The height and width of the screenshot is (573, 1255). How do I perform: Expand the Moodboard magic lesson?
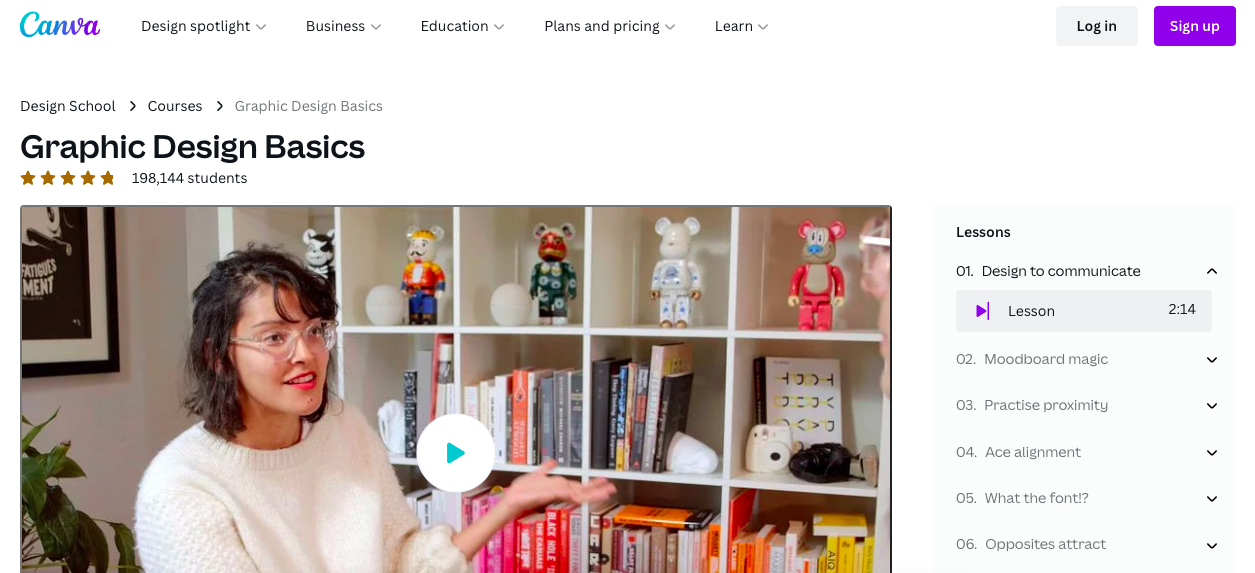pos(1212,359)
